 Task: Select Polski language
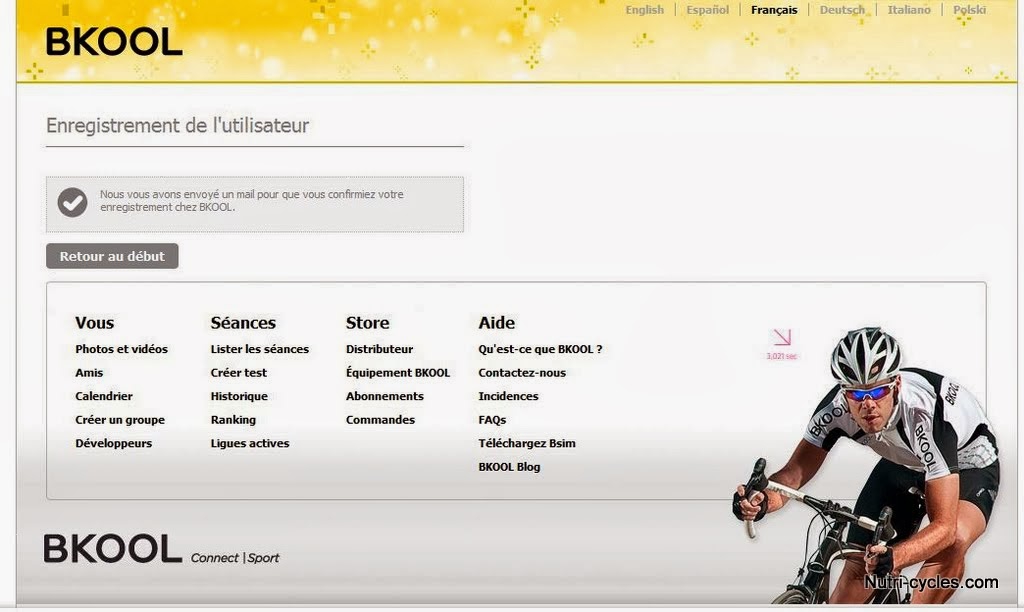[969, 10]
